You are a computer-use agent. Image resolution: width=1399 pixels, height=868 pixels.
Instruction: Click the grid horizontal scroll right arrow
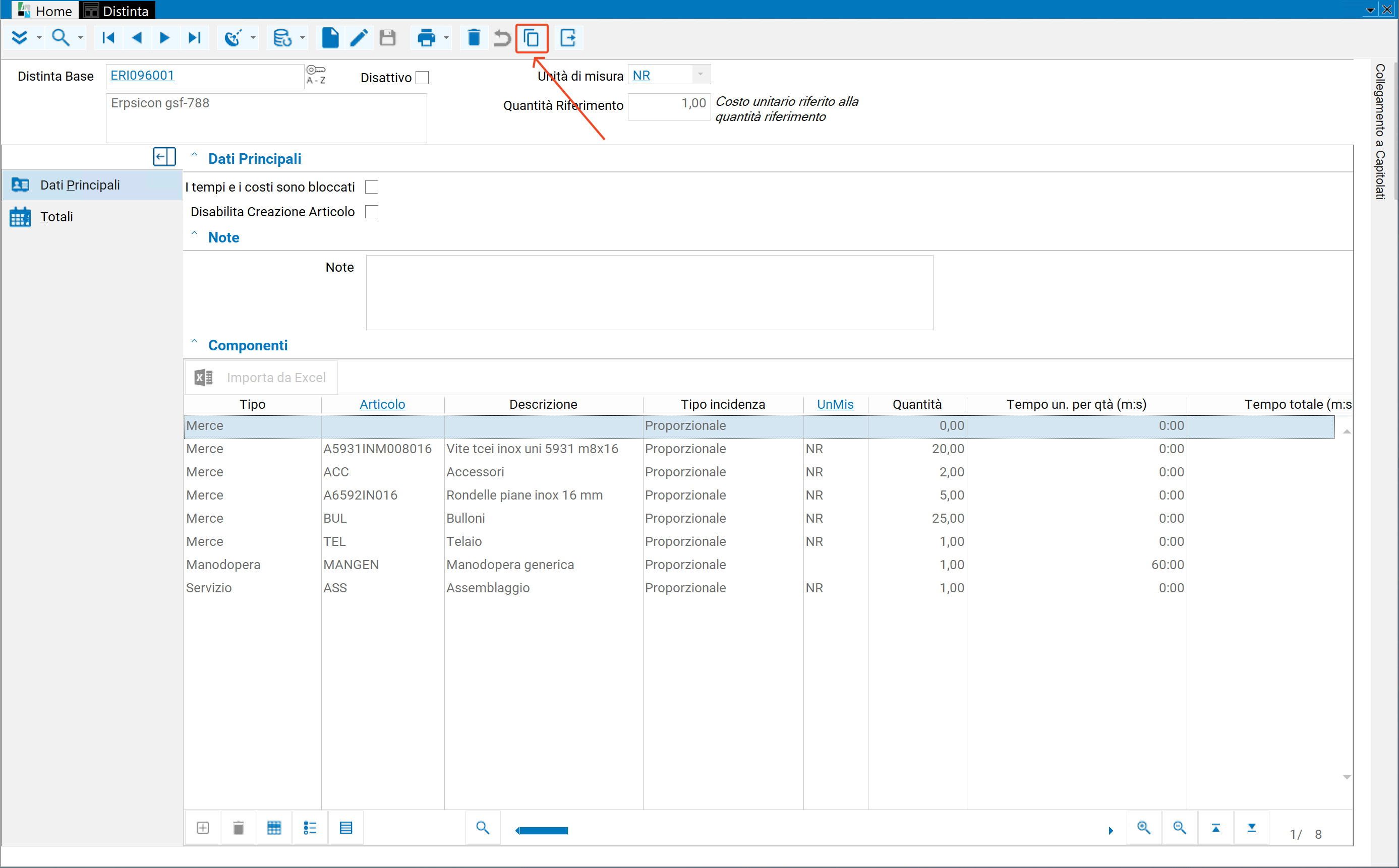tap(1111, 830)
